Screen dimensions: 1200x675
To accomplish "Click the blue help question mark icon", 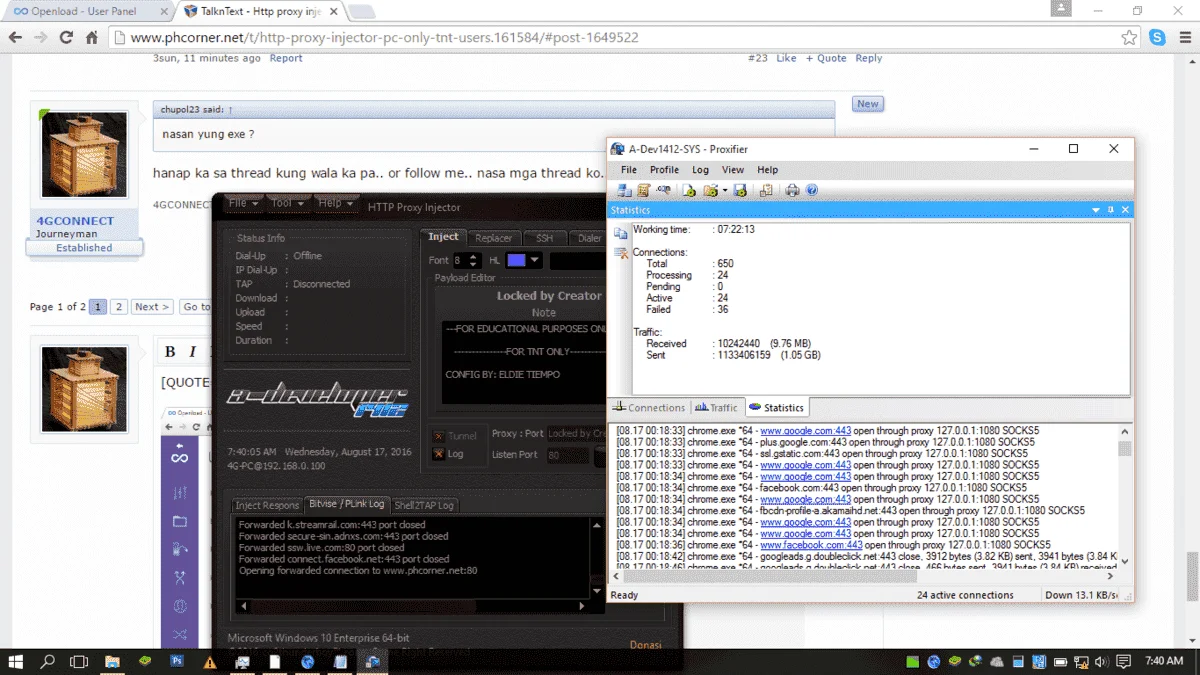I will 812,190.
